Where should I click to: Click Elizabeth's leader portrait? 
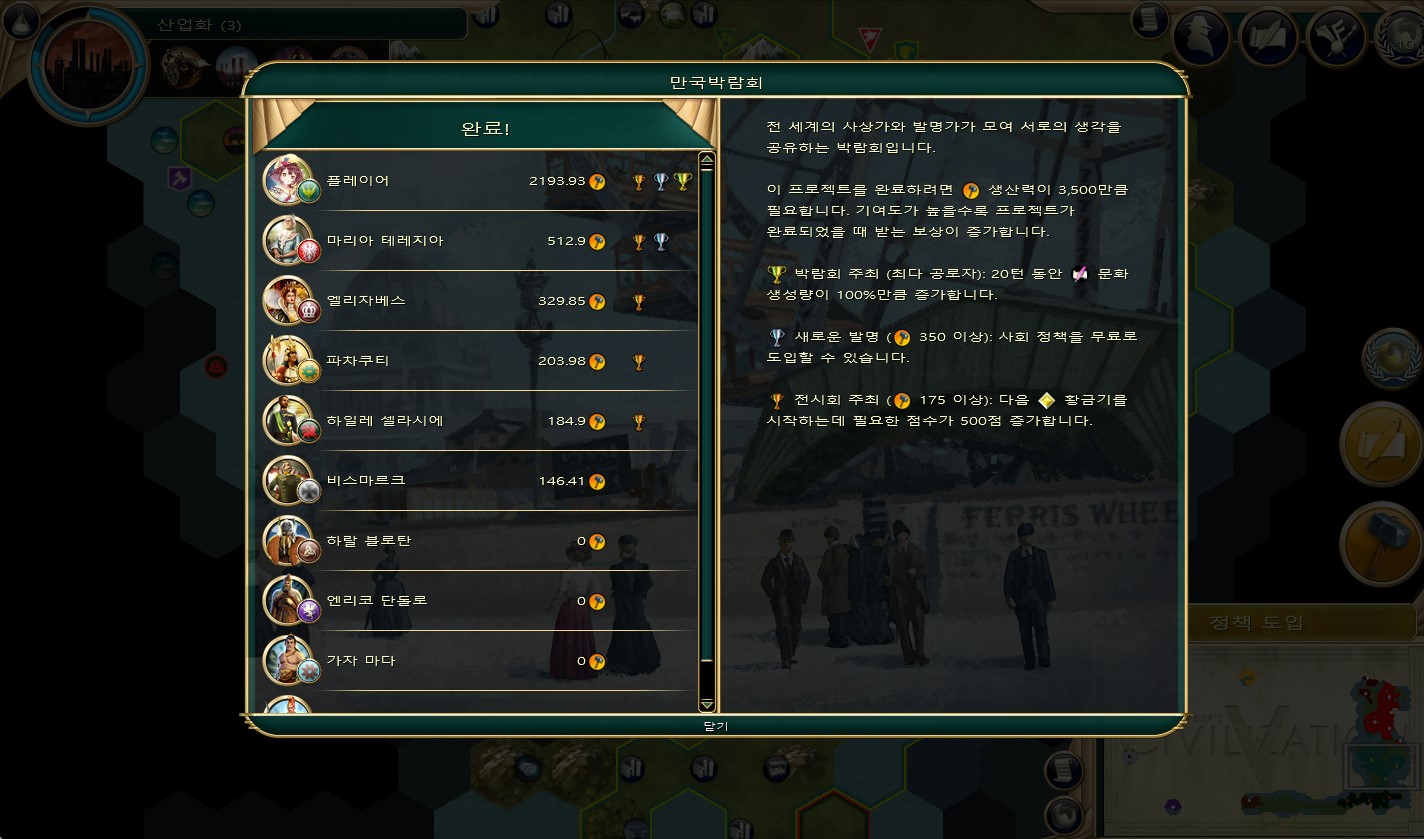coord(289,301)
